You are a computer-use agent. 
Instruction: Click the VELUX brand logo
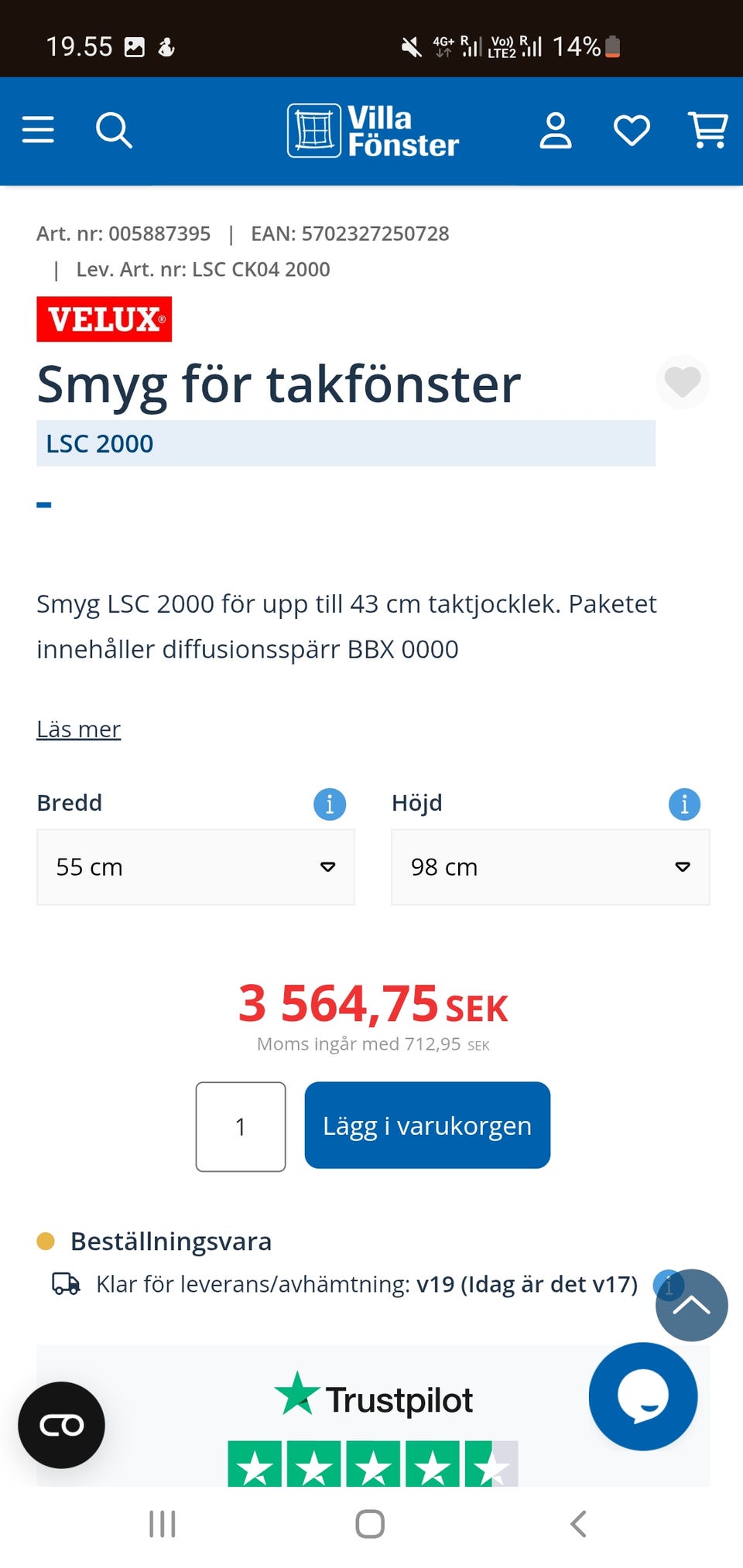[x=104, y=319]
